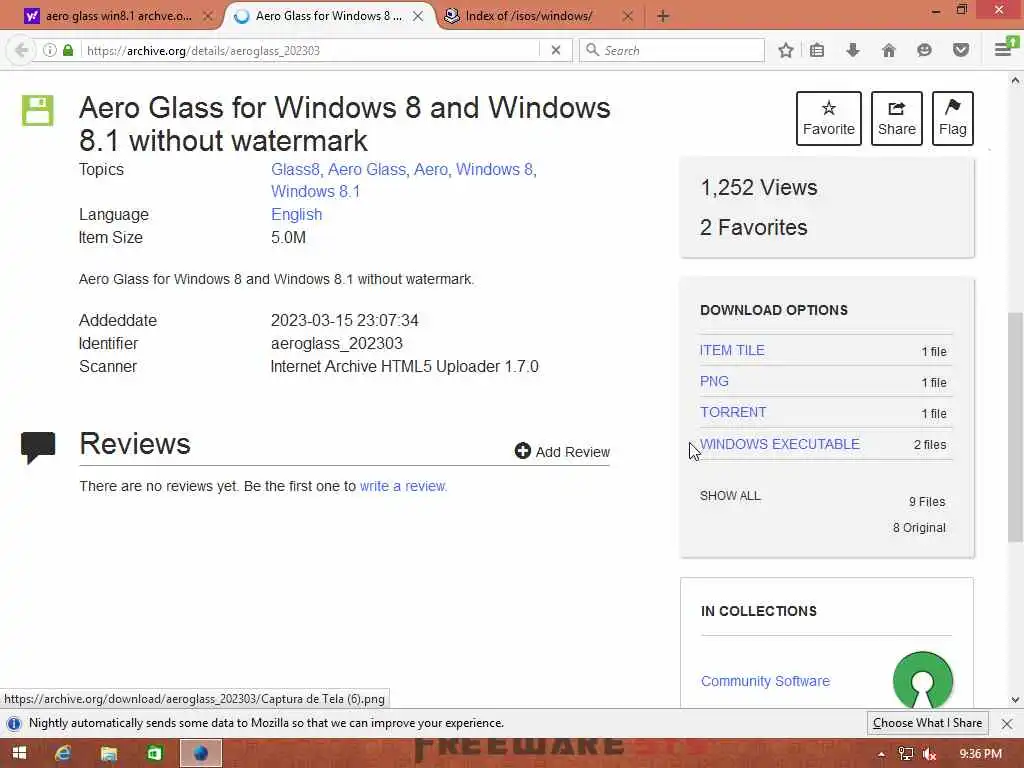Close the 'aero glass win8.1' Yahoo tab
The height and width of the screenshot is (768, 1024).
click(208, 16)
